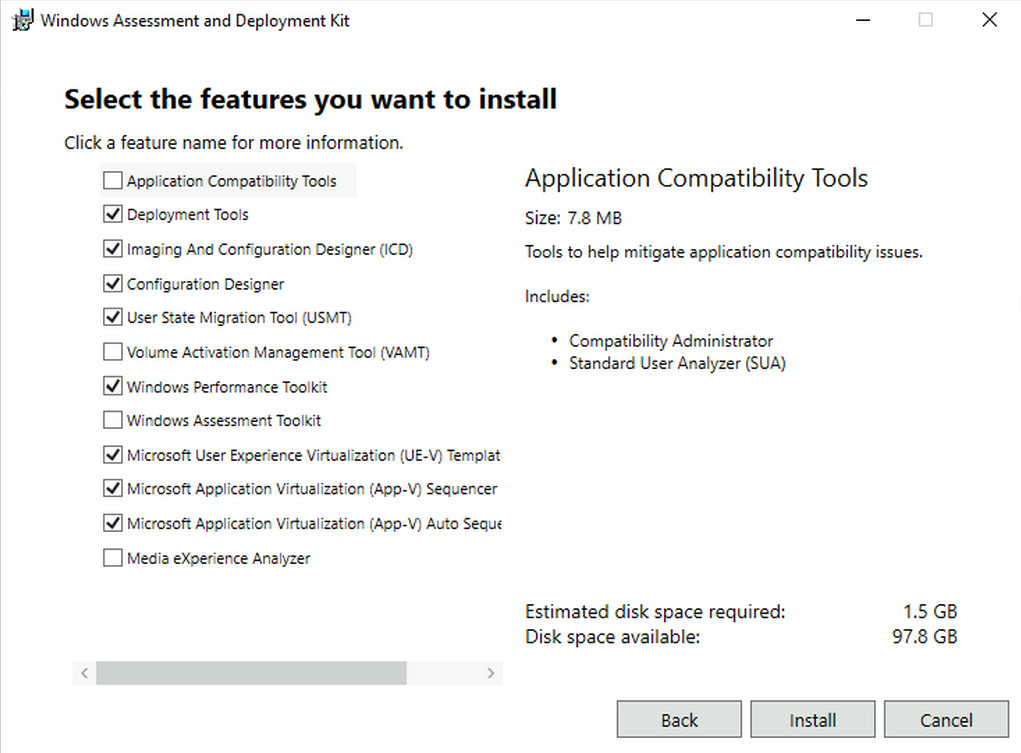This screenshot has height=753, width=1021.
Task: Uncheck User State Migration Tool (USMT) checkbox
Action: (x=113, y=317)
